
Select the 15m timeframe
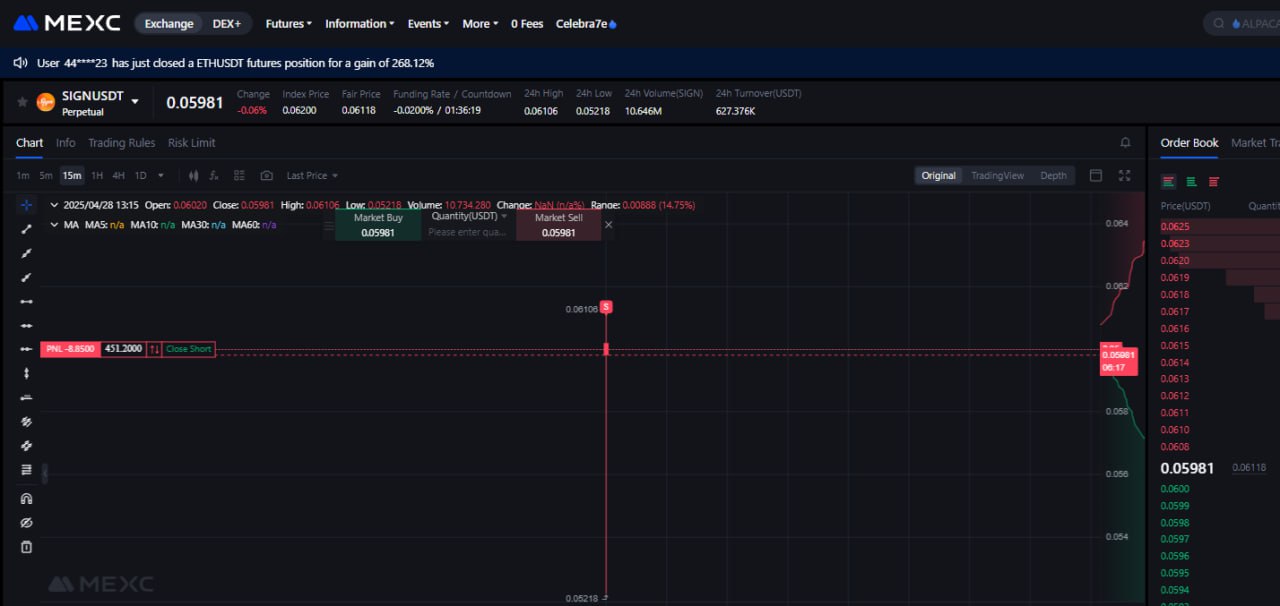[72, 175]
